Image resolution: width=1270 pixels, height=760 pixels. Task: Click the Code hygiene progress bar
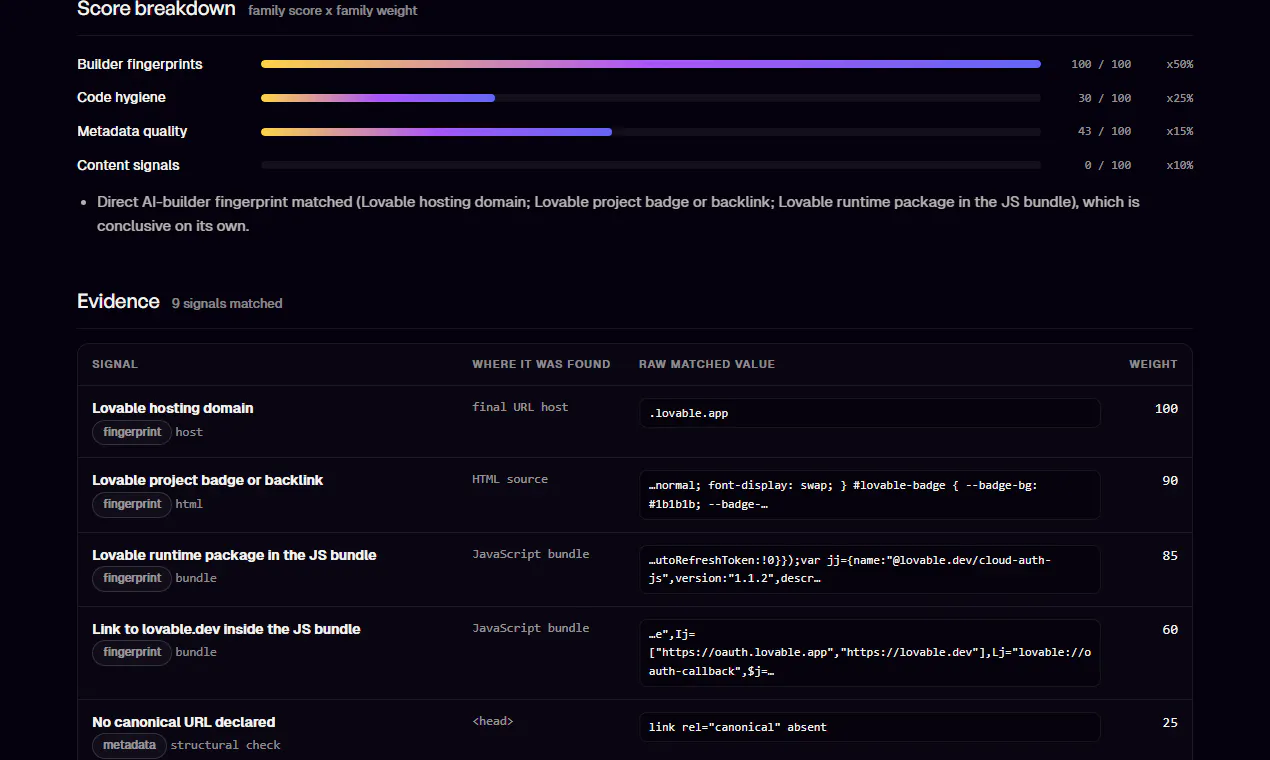tap(650, 98)
